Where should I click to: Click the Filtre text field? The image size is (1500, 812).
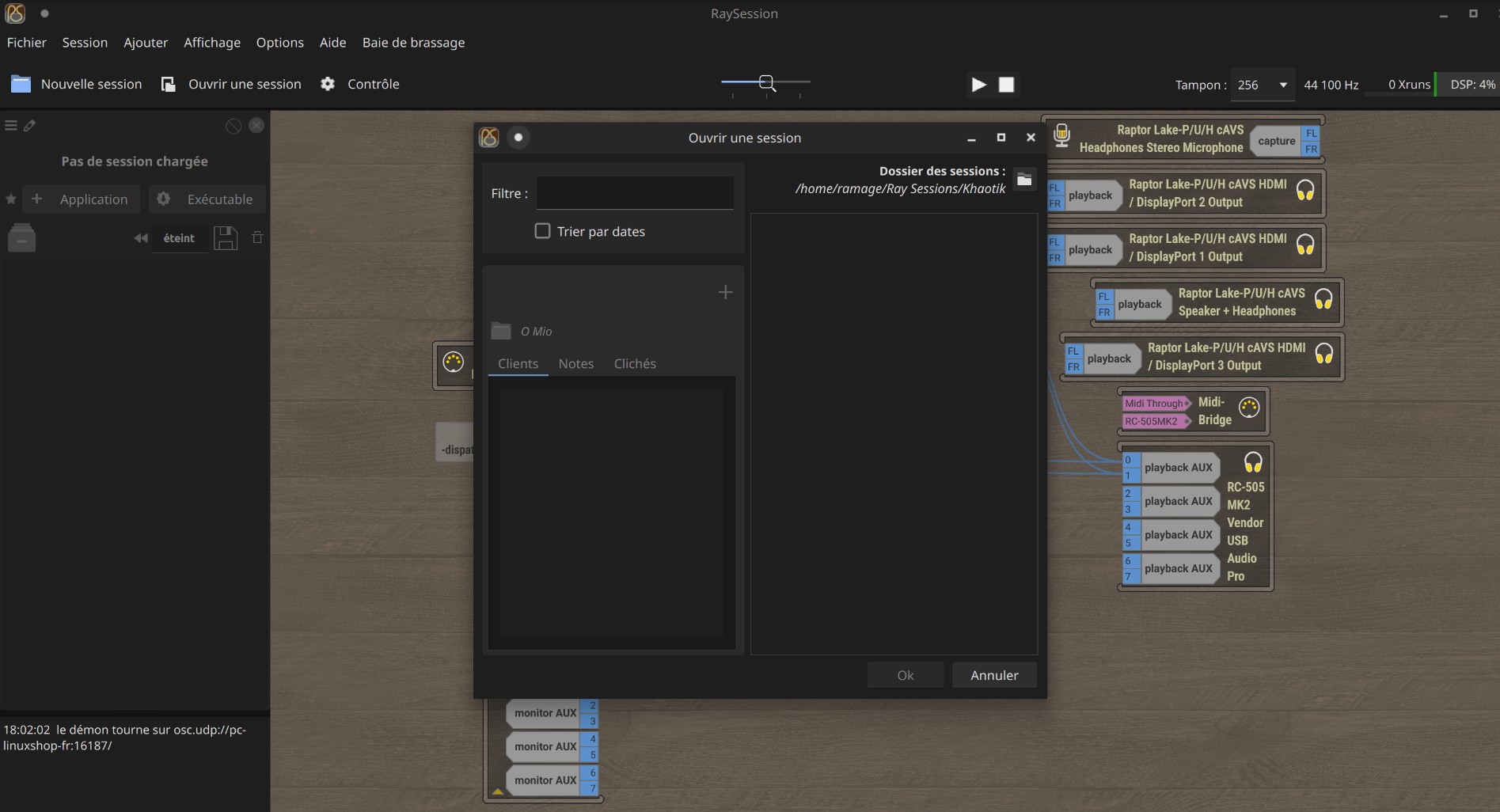[x=635, y=193]
